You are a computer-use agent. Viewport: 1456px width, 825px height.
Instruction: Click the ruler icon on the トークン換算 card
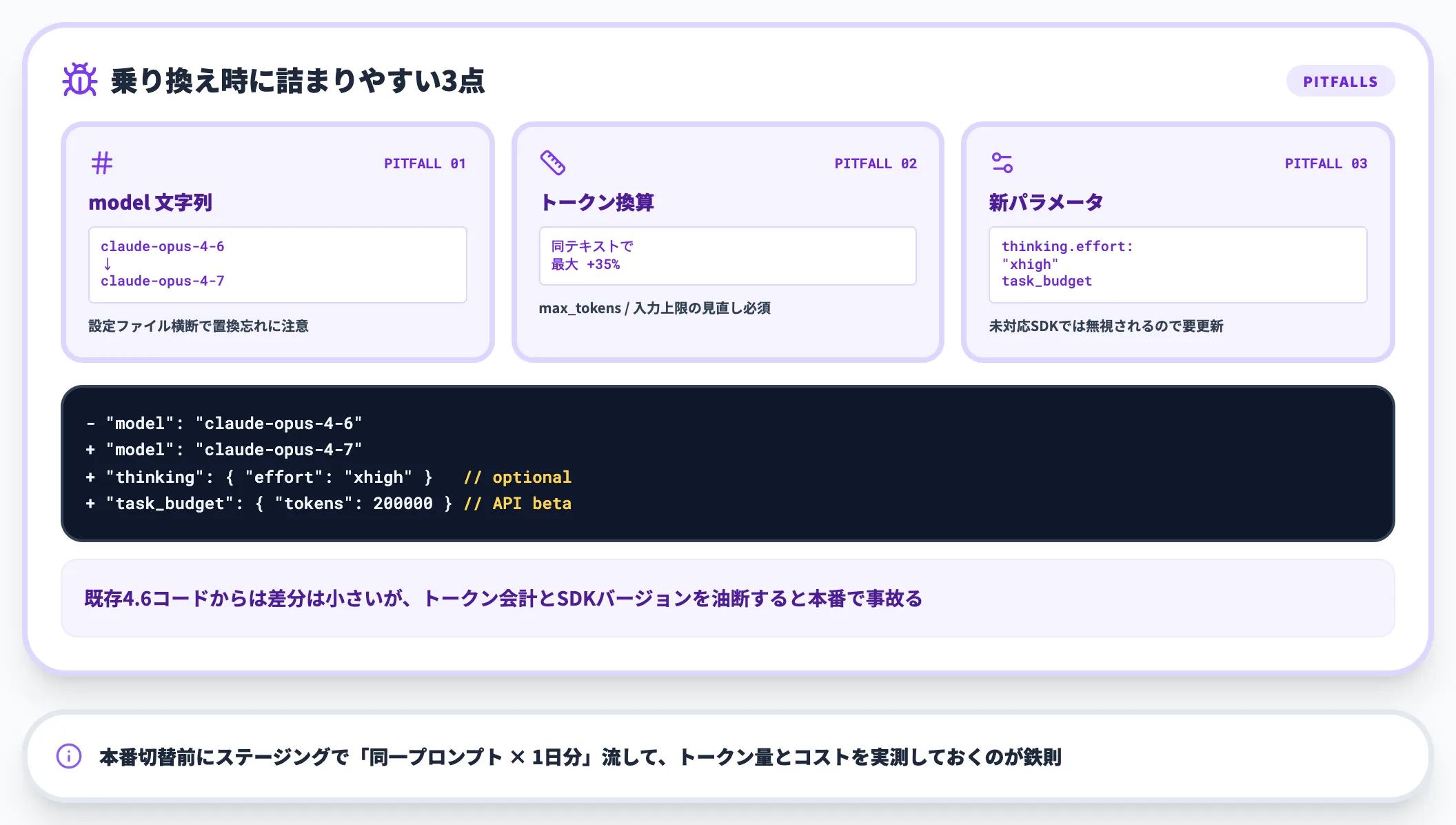pos(552,163)
